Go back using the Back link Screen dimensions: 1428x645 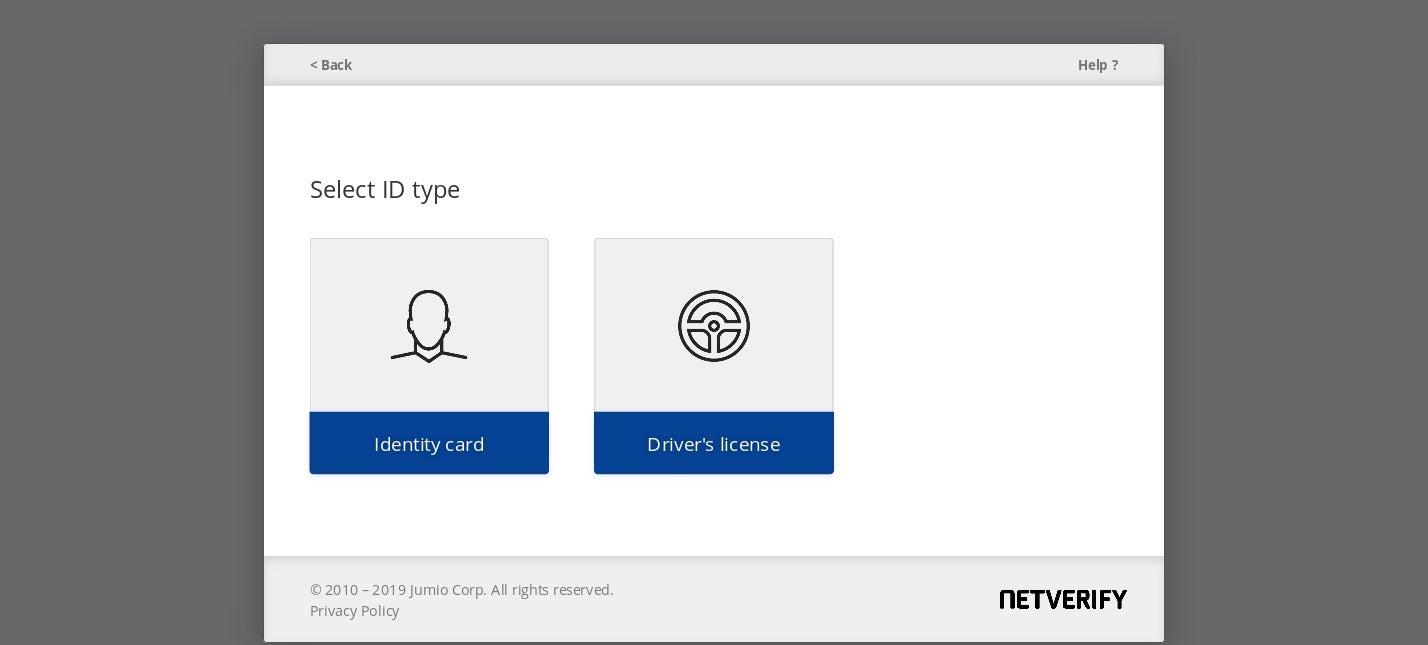(x=336, y=65)
